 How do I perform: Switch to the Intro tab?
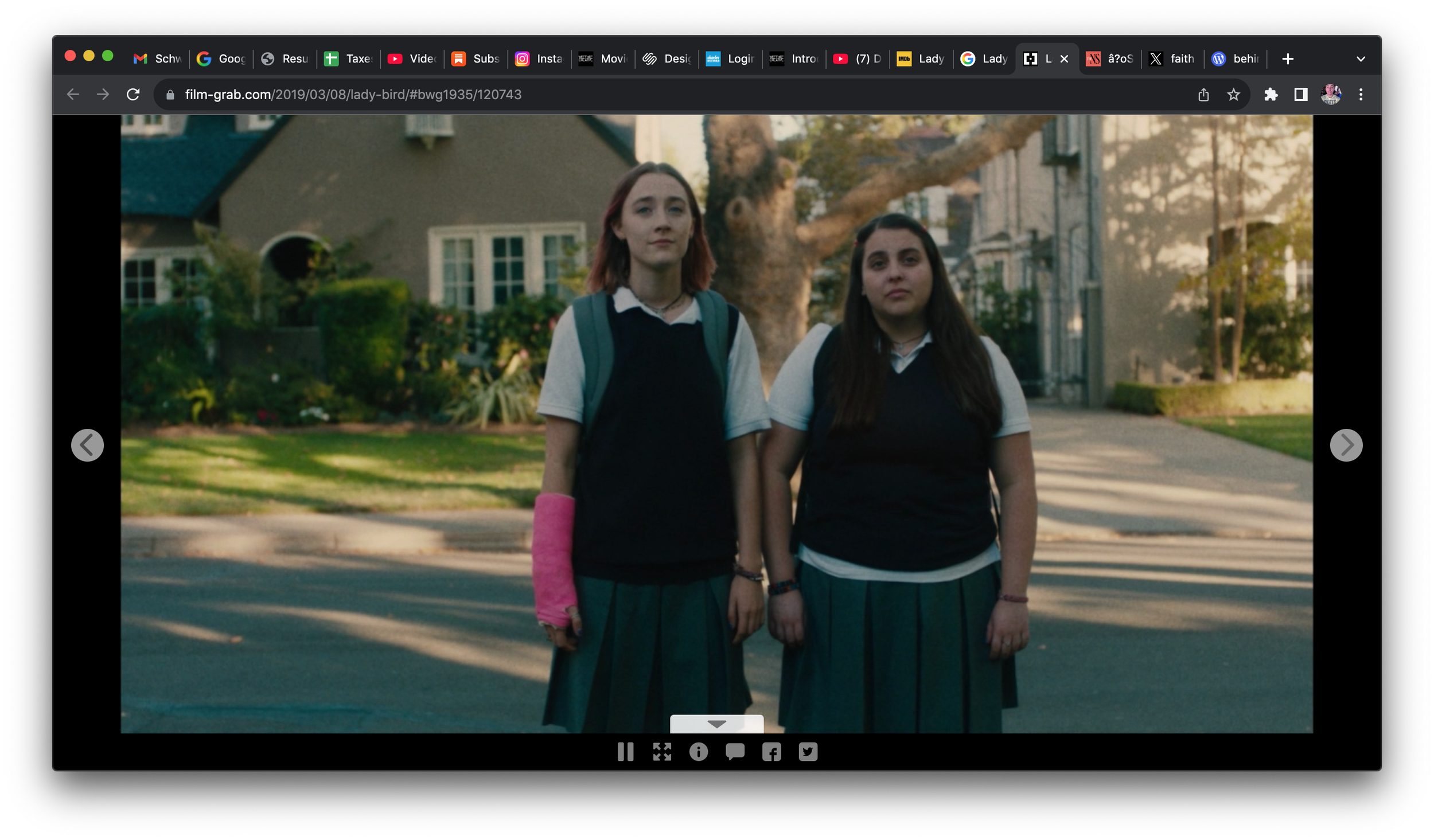[794, 58]
